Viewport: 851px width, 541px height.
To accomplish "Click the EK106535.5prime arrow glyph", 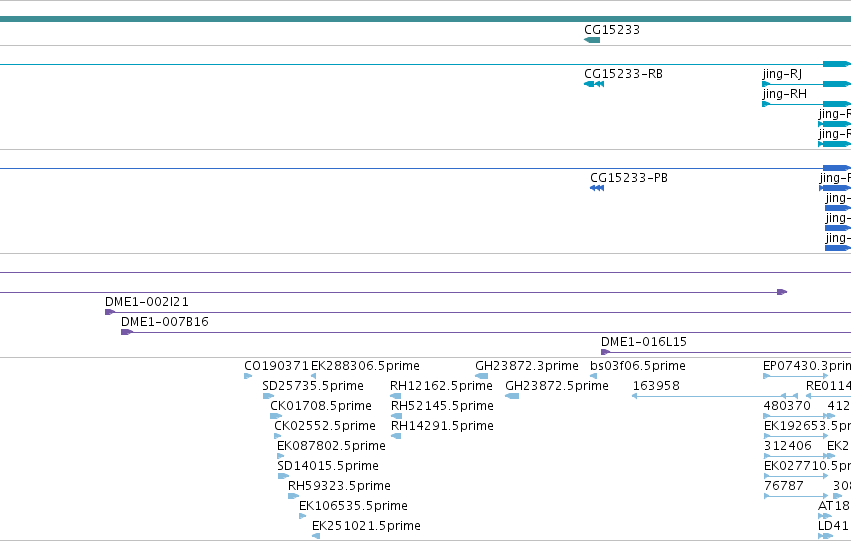I will coord(302,517).
